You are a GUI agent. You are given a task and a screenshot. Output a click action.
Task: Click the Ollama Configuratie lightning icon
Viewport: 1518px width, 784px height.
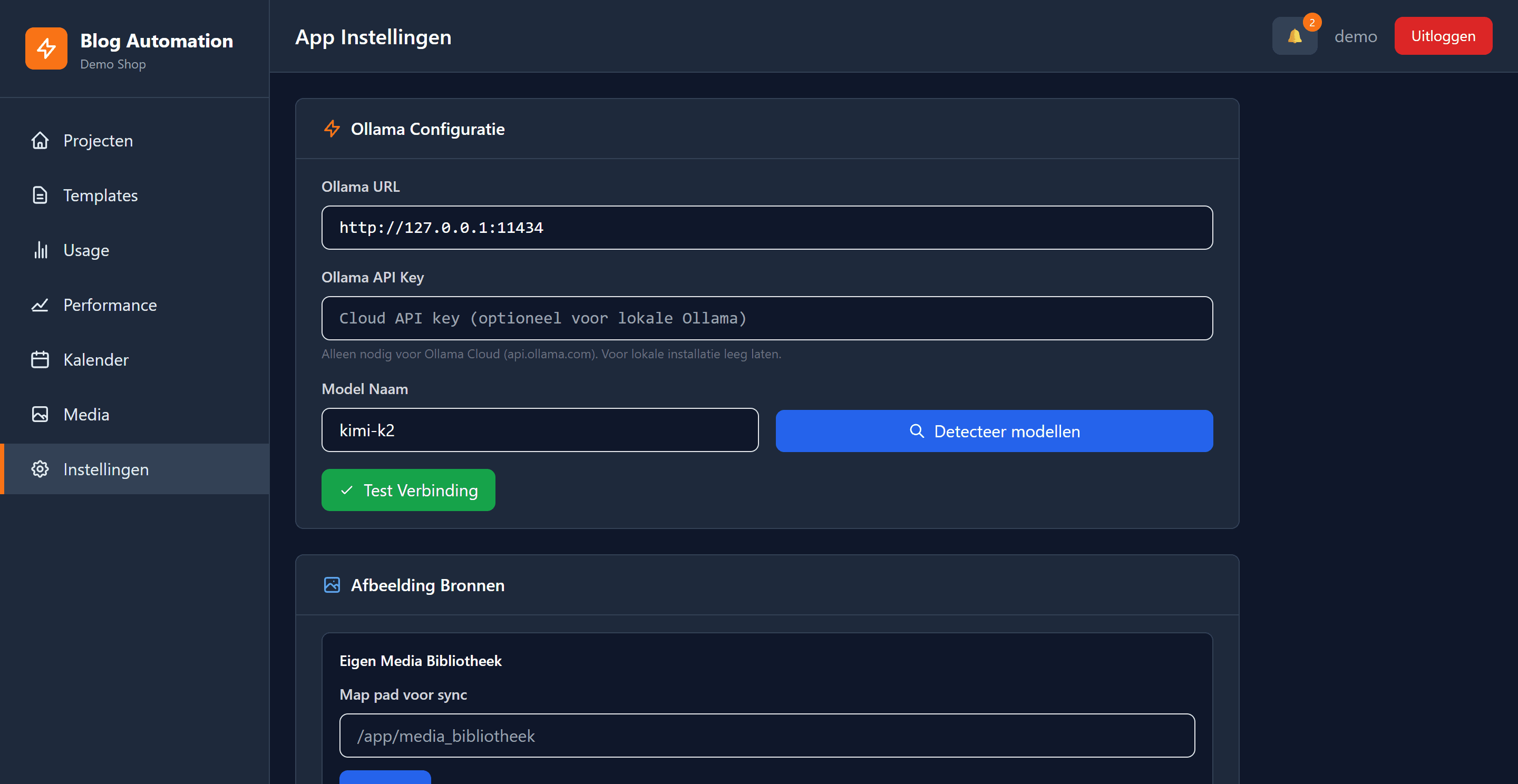click(332, 129)
